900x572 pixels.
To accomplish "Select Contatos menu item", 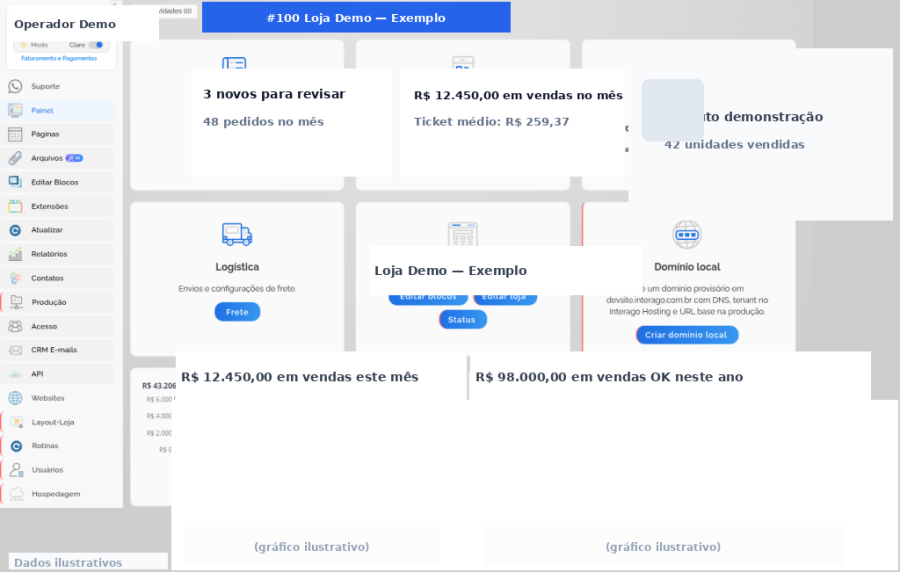I will coord(57,278).
